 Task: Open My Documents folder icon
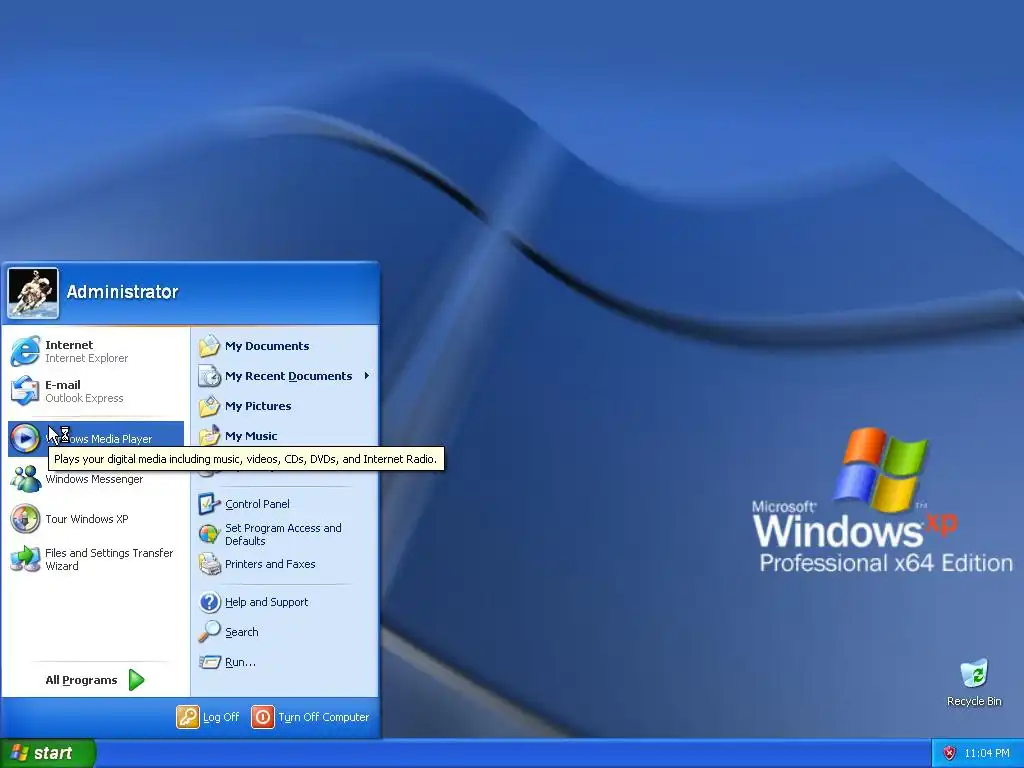coord(210,345)
